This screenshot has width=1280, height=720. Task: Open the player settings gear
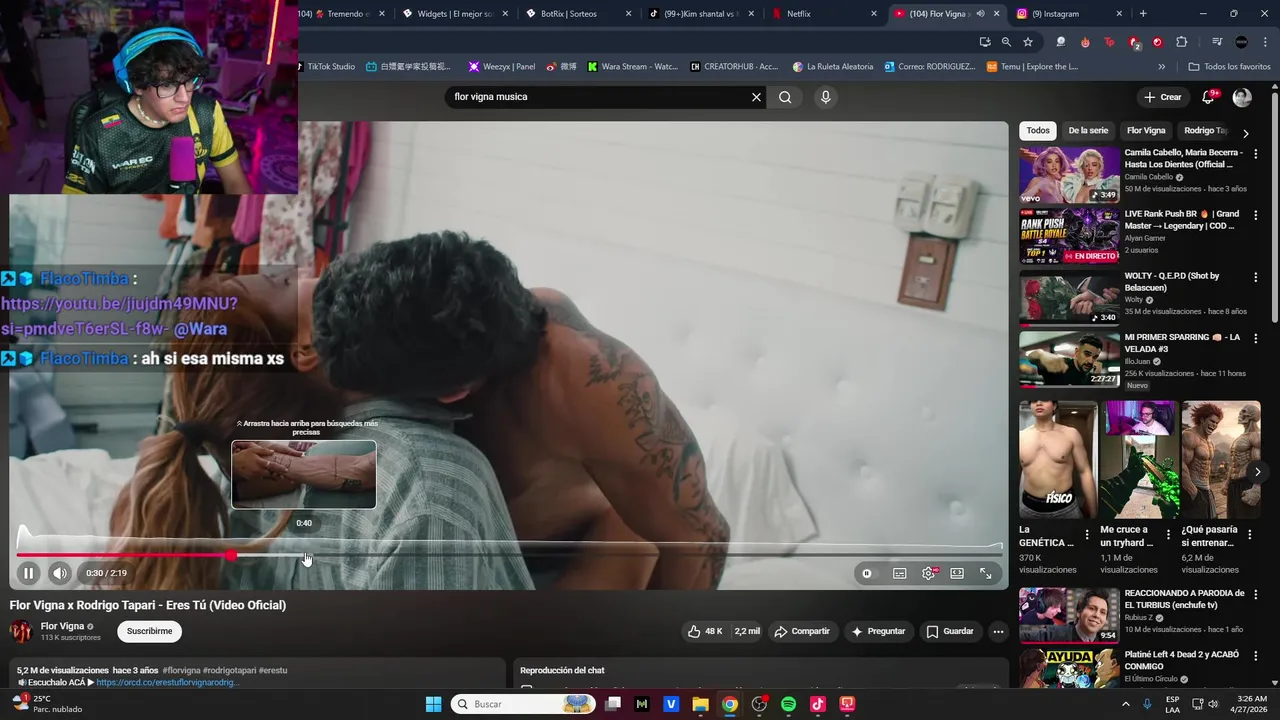click(x=929, y=573)
